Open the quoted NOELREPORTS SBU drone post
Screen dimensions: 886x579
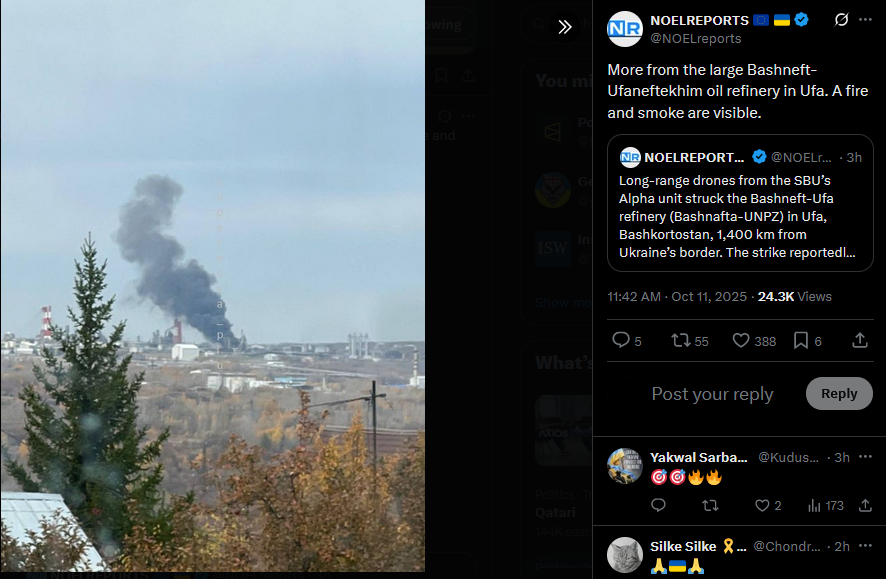coord(740,203)
